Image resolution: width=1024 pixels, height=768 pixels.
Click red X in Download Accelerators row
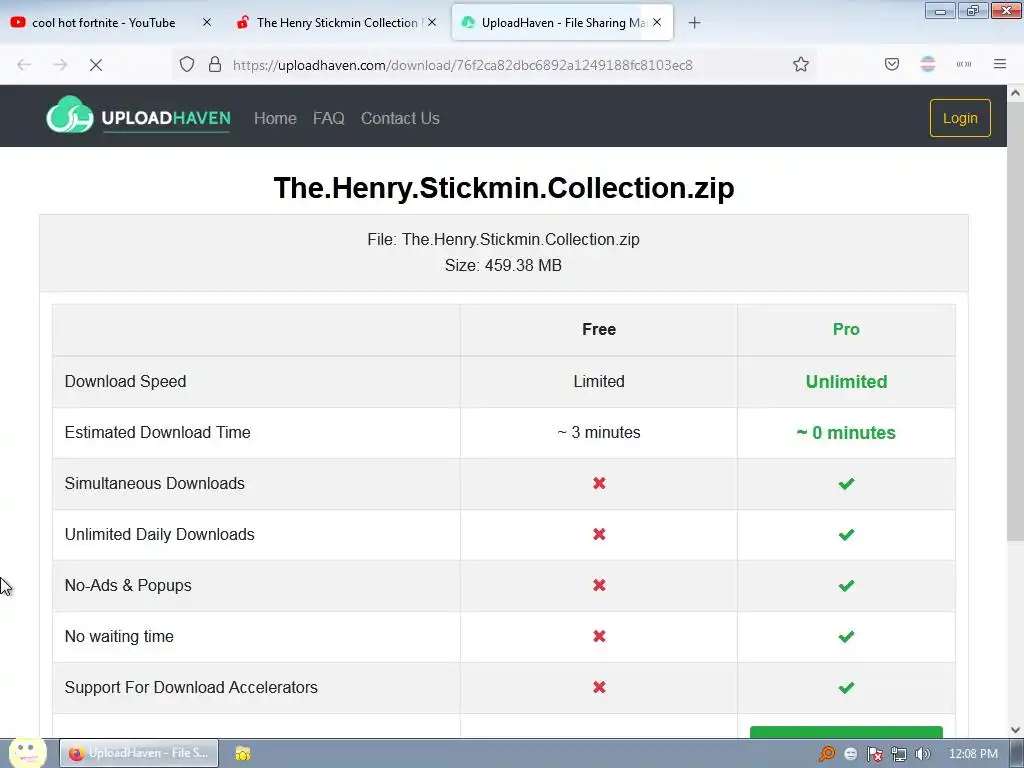599,687
